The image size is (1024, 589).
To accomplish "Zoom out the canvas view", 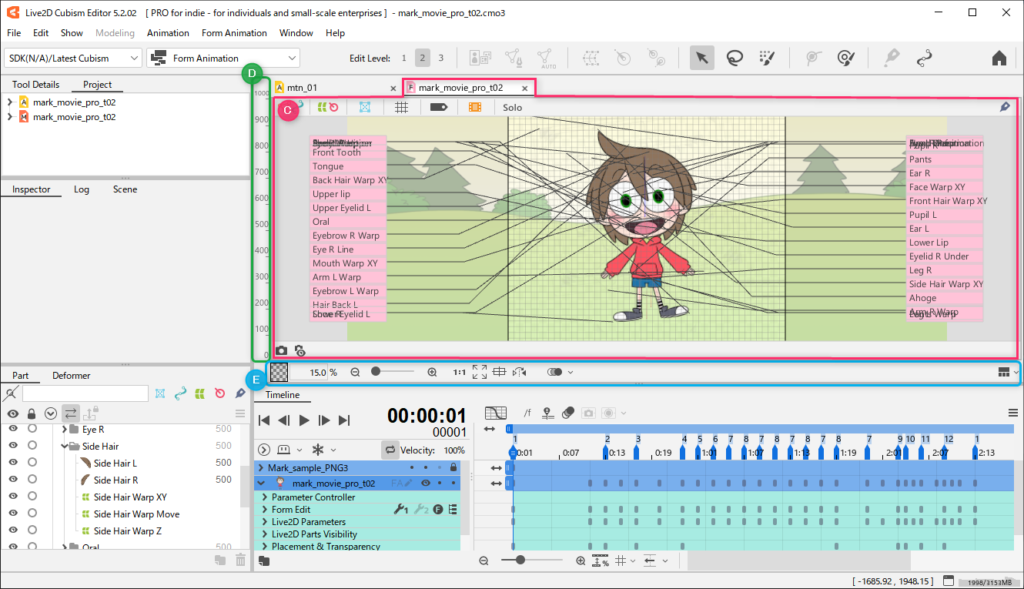I will tap(355, 372).
